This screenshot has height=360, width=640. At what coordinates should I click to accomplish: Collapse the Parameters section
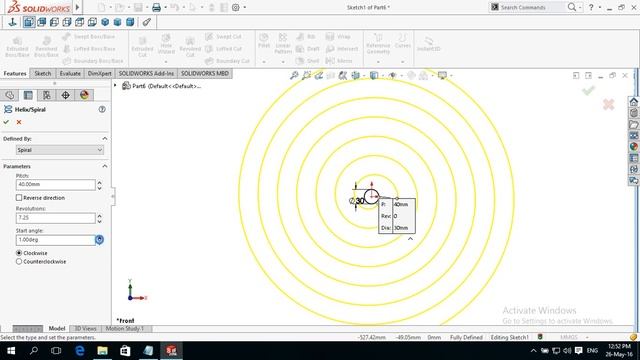[x=104, y=167]
